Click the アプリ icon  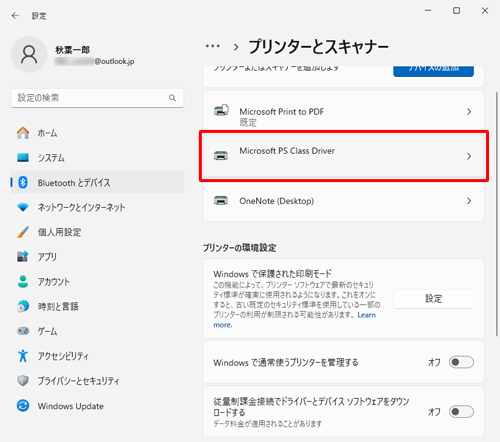23,257
